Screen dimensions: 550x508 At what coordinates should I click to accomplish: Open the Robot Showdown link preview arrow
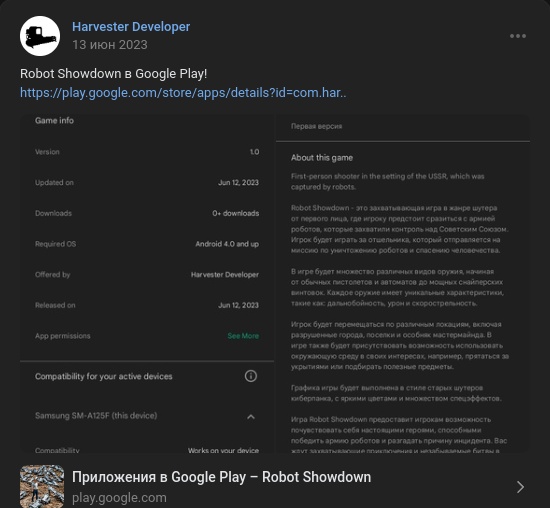[521, 487]
